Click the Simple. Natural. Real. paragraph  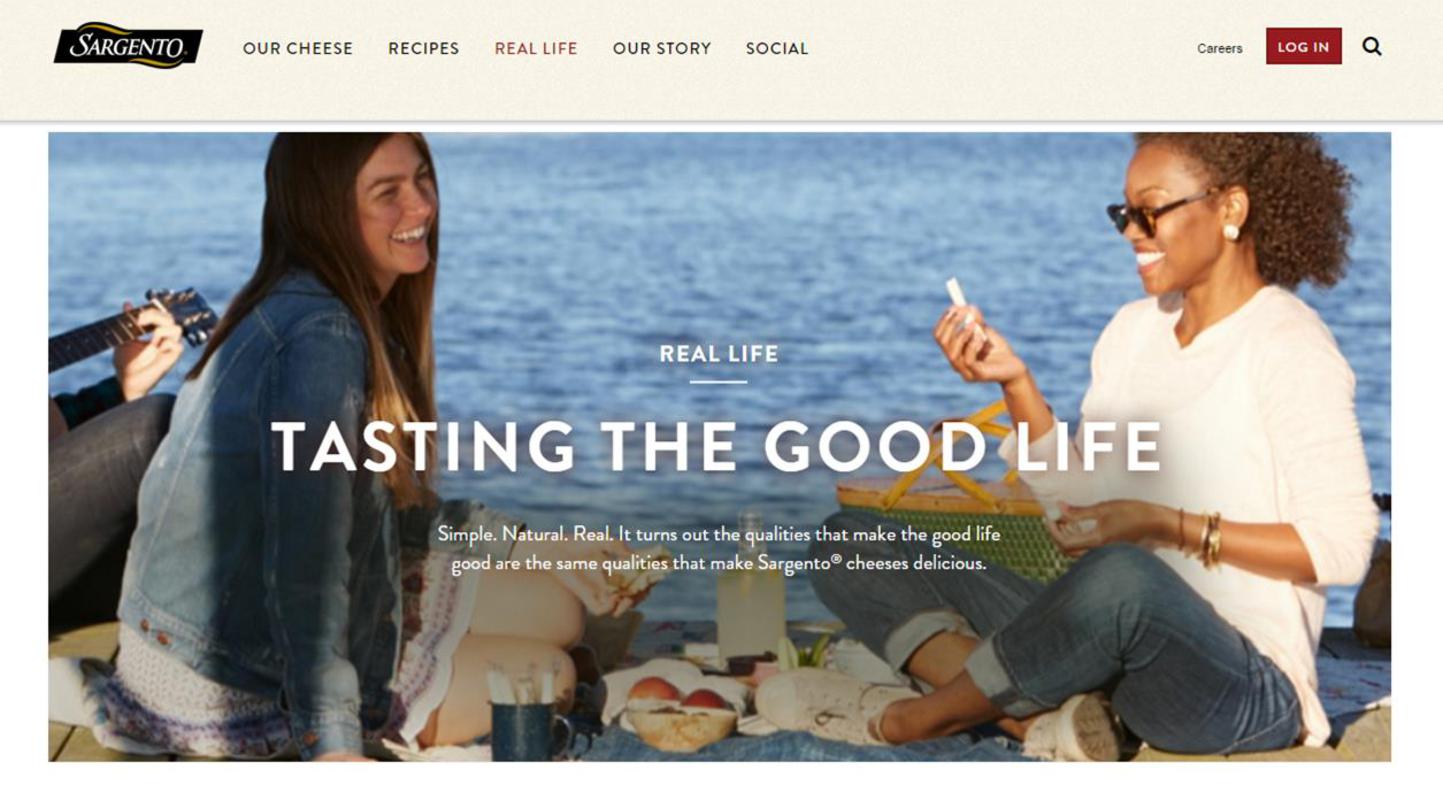click(x=718, y=548)
